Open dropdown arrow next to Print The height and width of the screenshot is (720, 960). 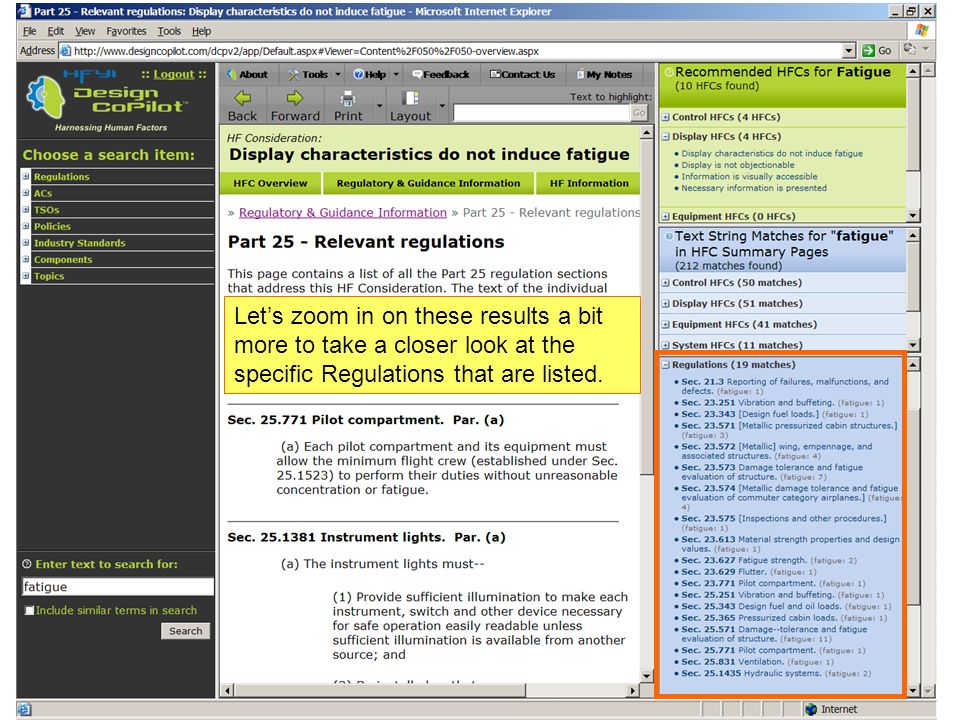pos(380,105)
